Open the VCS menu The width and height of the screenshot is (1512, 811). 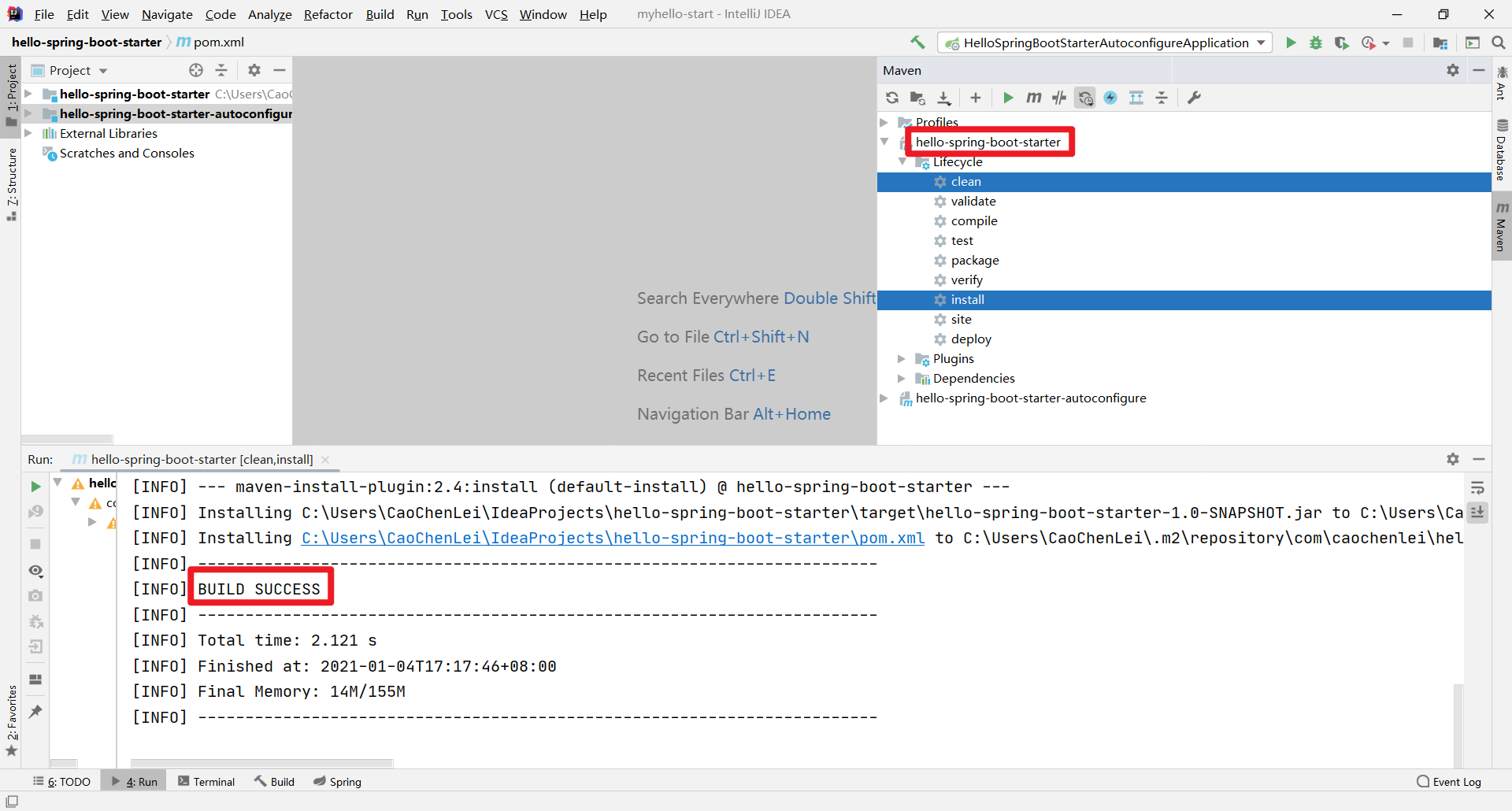tap(496, 14)
